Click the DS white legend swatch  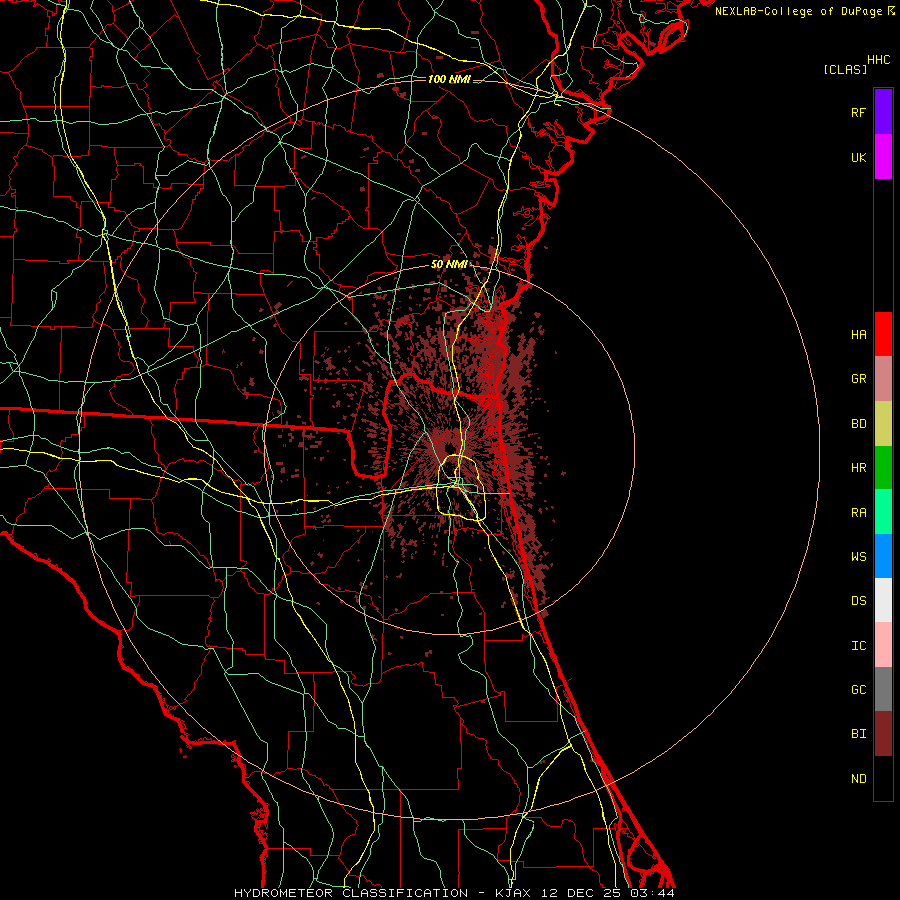(883, 600)
